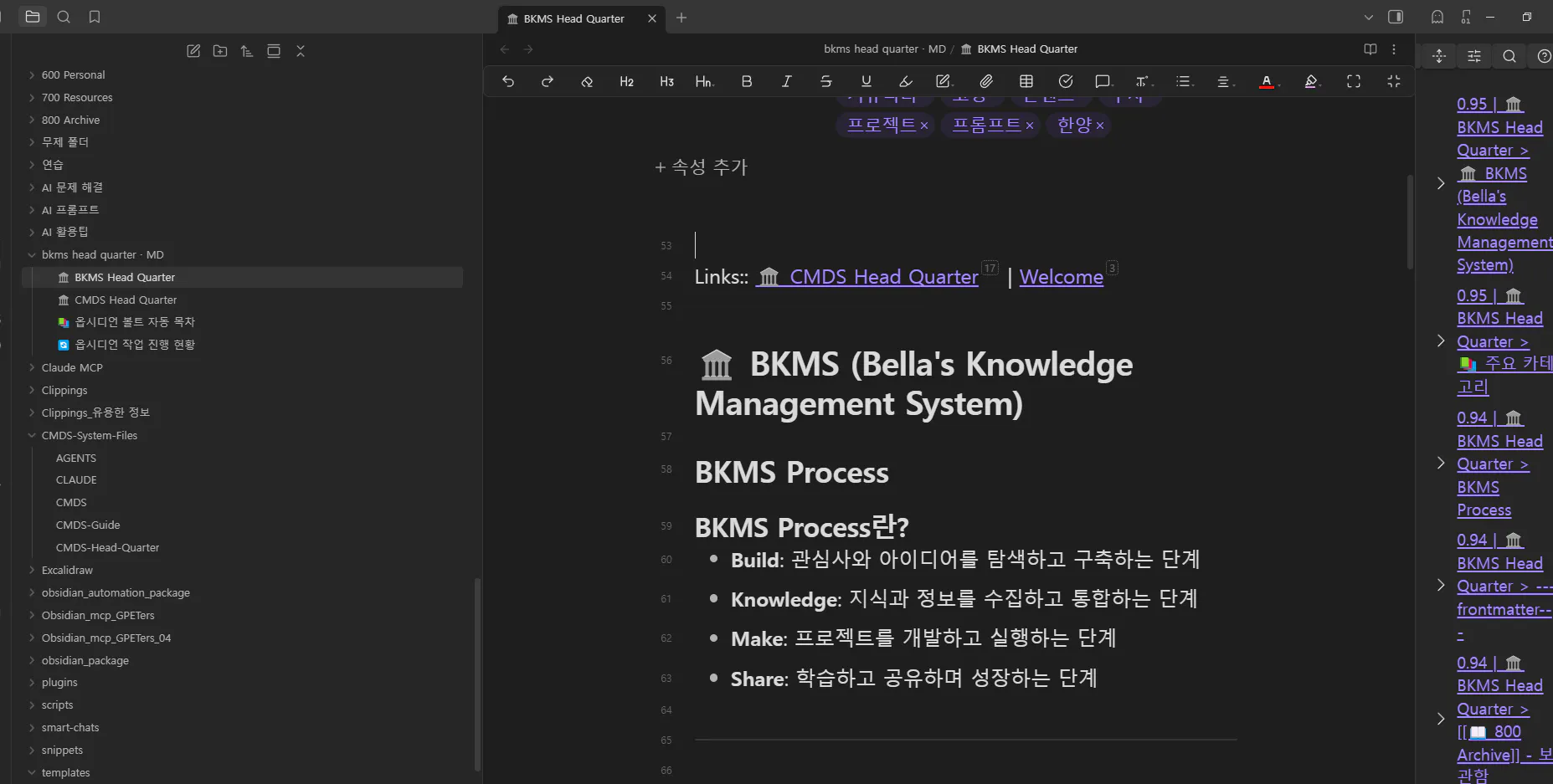Click the 속성 추가 add property button
1553x784 pixels.
point(701,167)
